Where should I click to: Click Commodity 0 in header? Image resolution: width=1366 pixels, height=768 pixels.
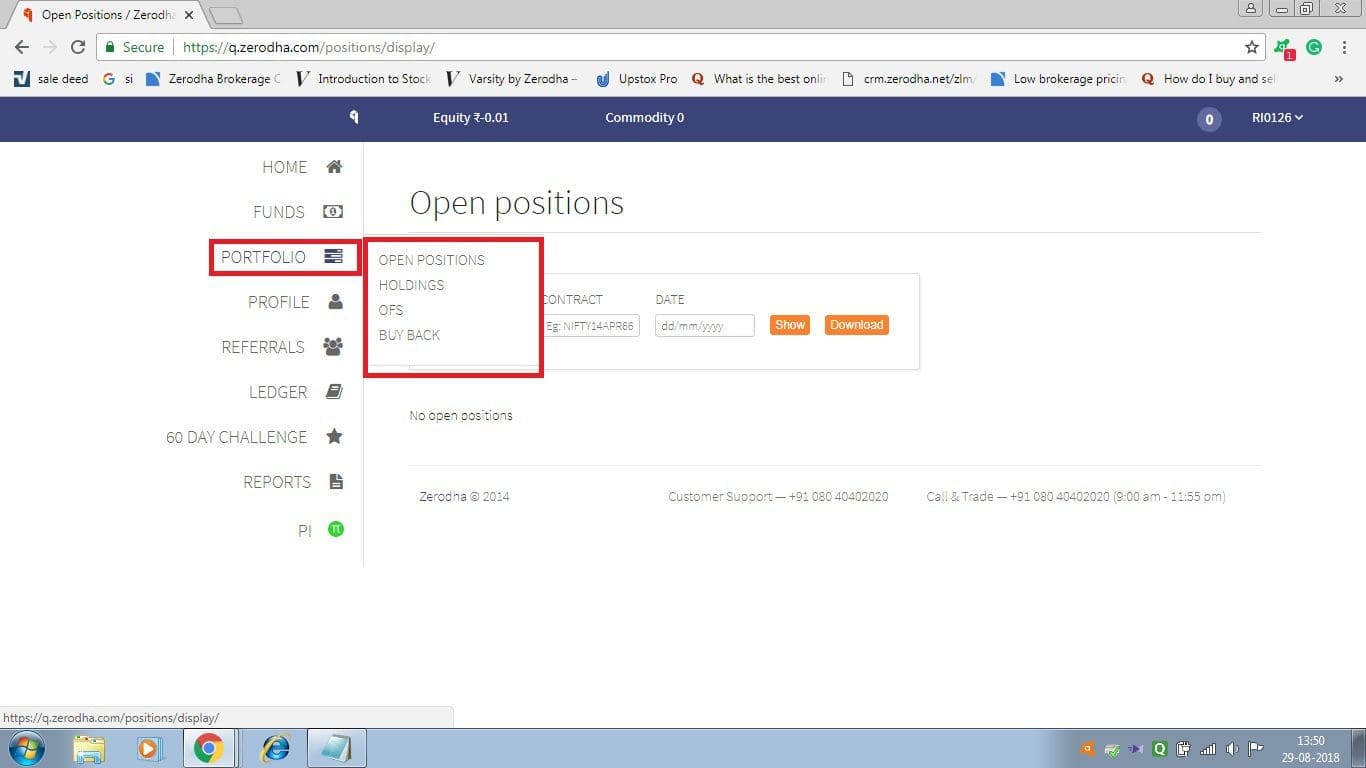pos(645,117)
